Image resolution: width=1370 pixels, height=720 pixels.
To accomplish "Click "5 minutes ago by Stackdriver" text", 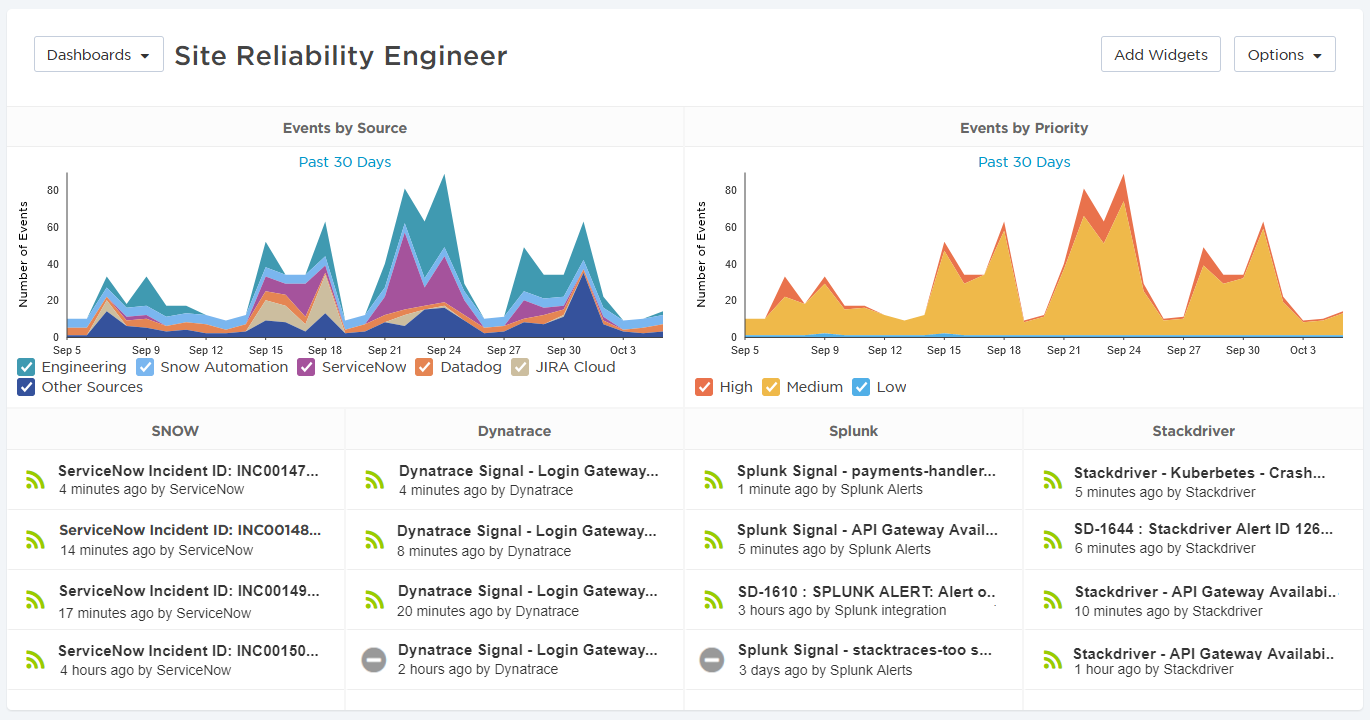I will (x=1165, y=492).
